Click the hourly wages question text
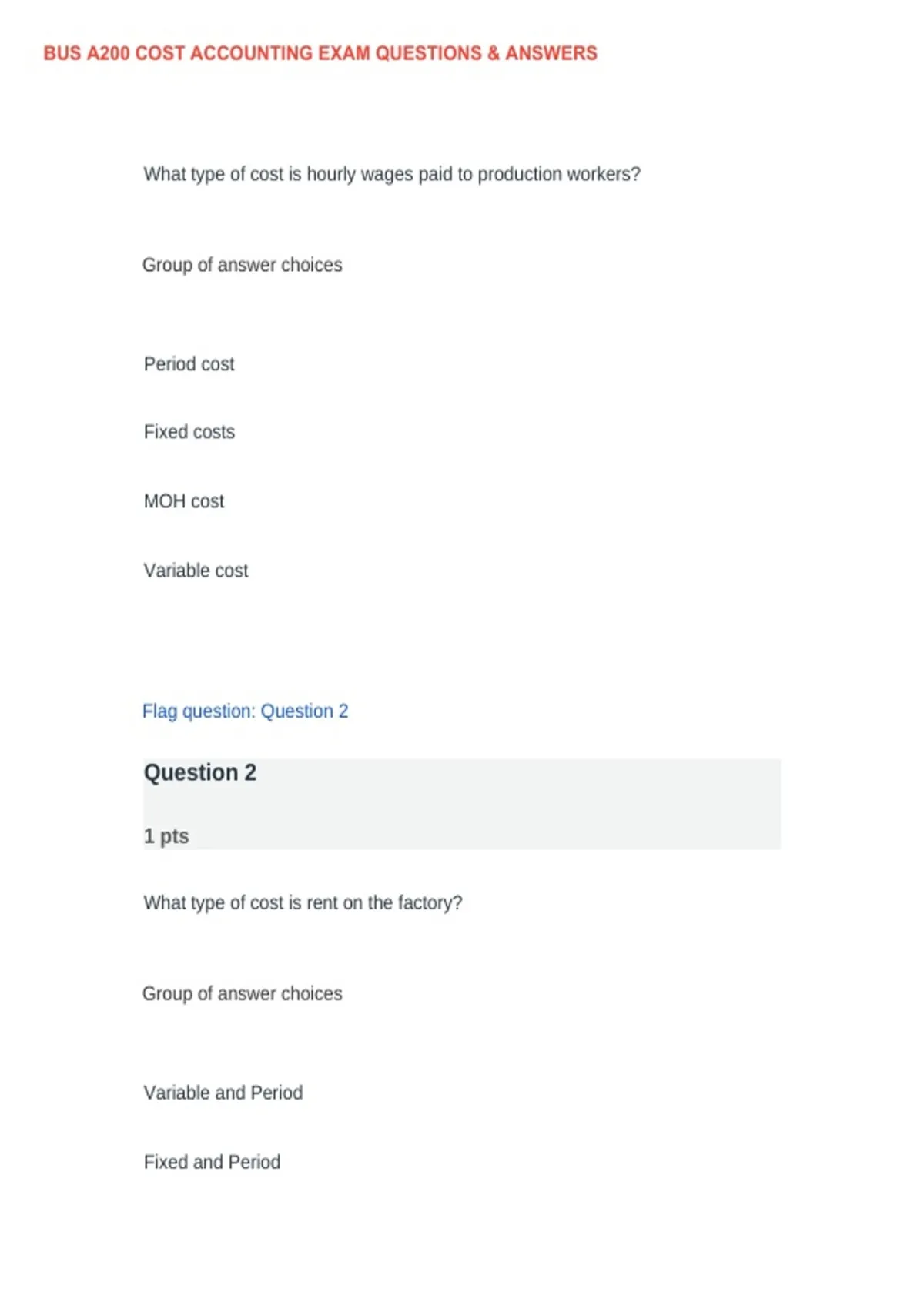This screenshot has width=924, height=1309. (391, 175)
